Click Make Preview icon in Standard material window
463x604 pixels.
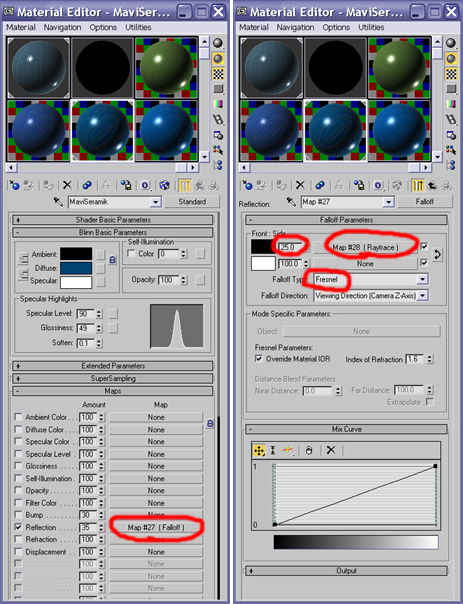coord(218,119)
